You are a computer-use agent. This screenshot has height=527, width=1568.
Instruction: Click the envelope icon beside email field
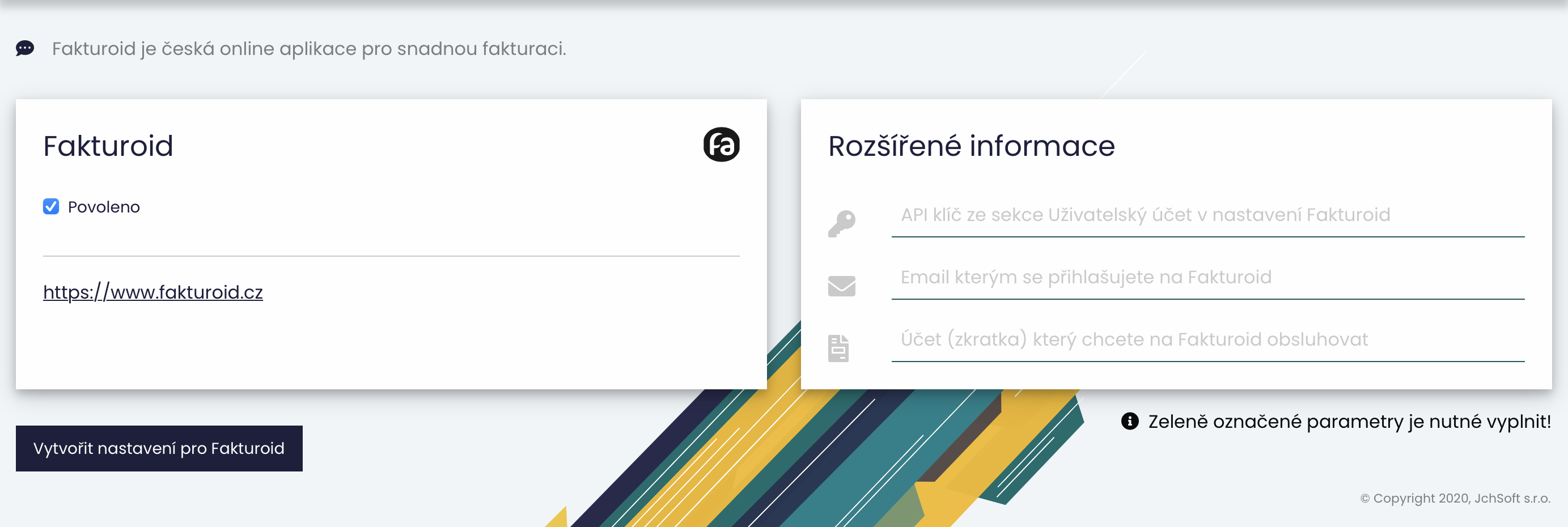click(841, 286)
